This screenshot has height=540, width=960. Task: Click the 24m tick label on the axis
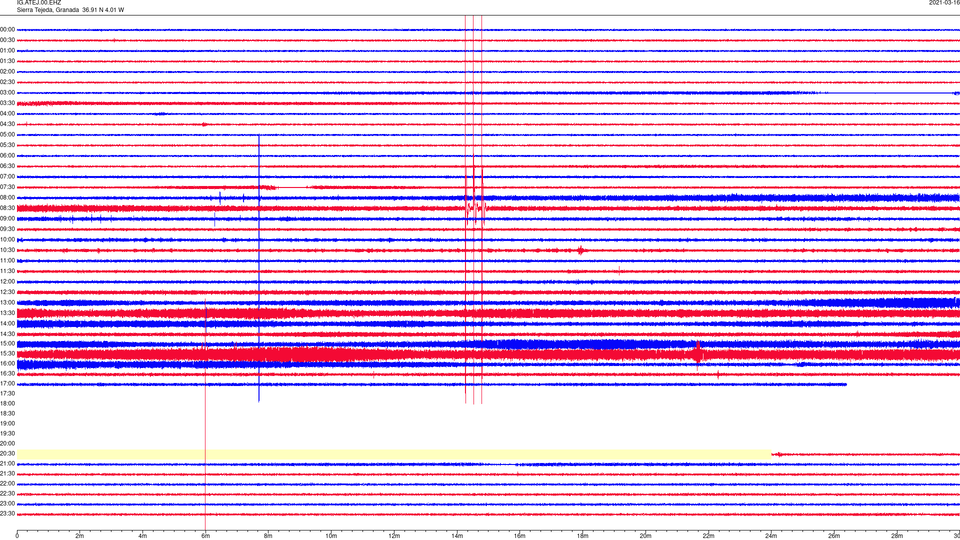[x=771, y=536]
